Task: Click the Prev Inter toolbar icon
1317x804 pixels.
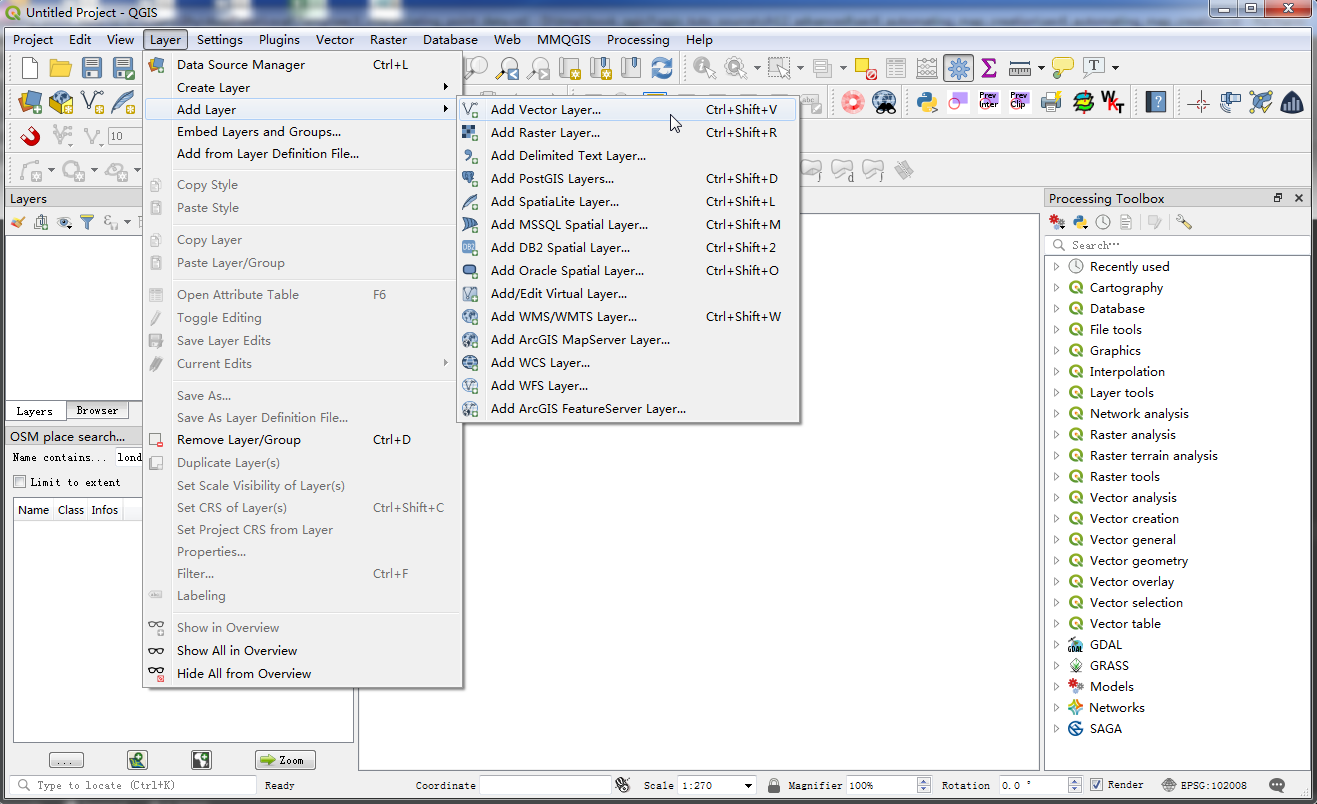Action: pos(988,101)
